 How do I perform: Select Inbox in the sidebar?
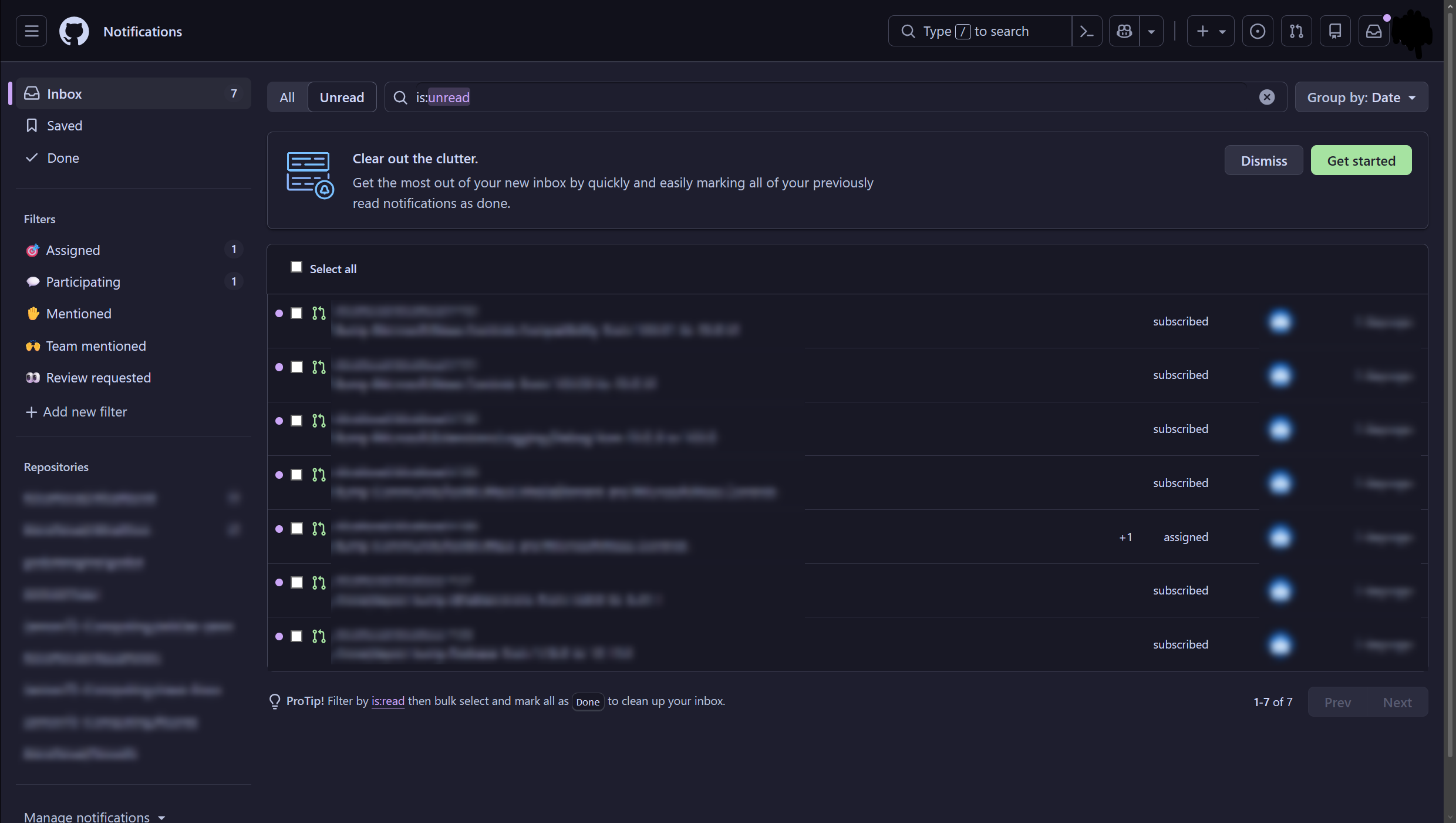point(134,93)
